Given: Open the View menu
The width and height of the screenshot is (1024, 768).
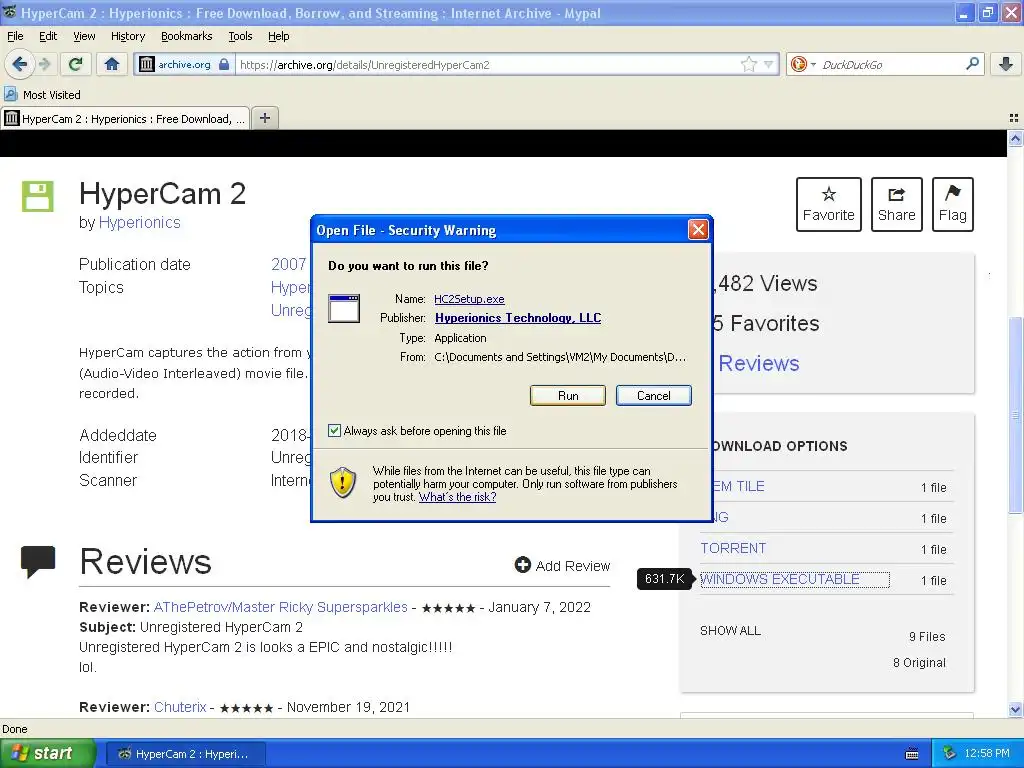Looking at the screenshot, I should 84,36.
